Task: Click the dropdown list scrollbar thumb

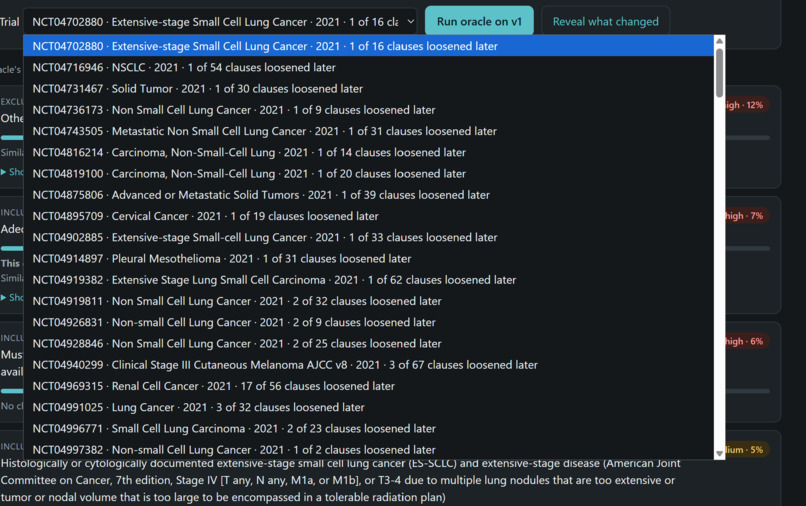Action: [720, 73]
